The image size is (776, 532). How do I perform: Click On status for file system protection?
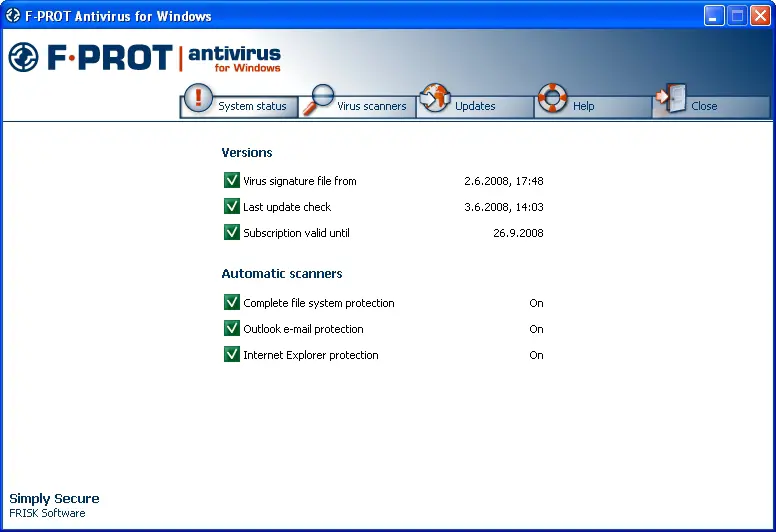click(536, 303)
